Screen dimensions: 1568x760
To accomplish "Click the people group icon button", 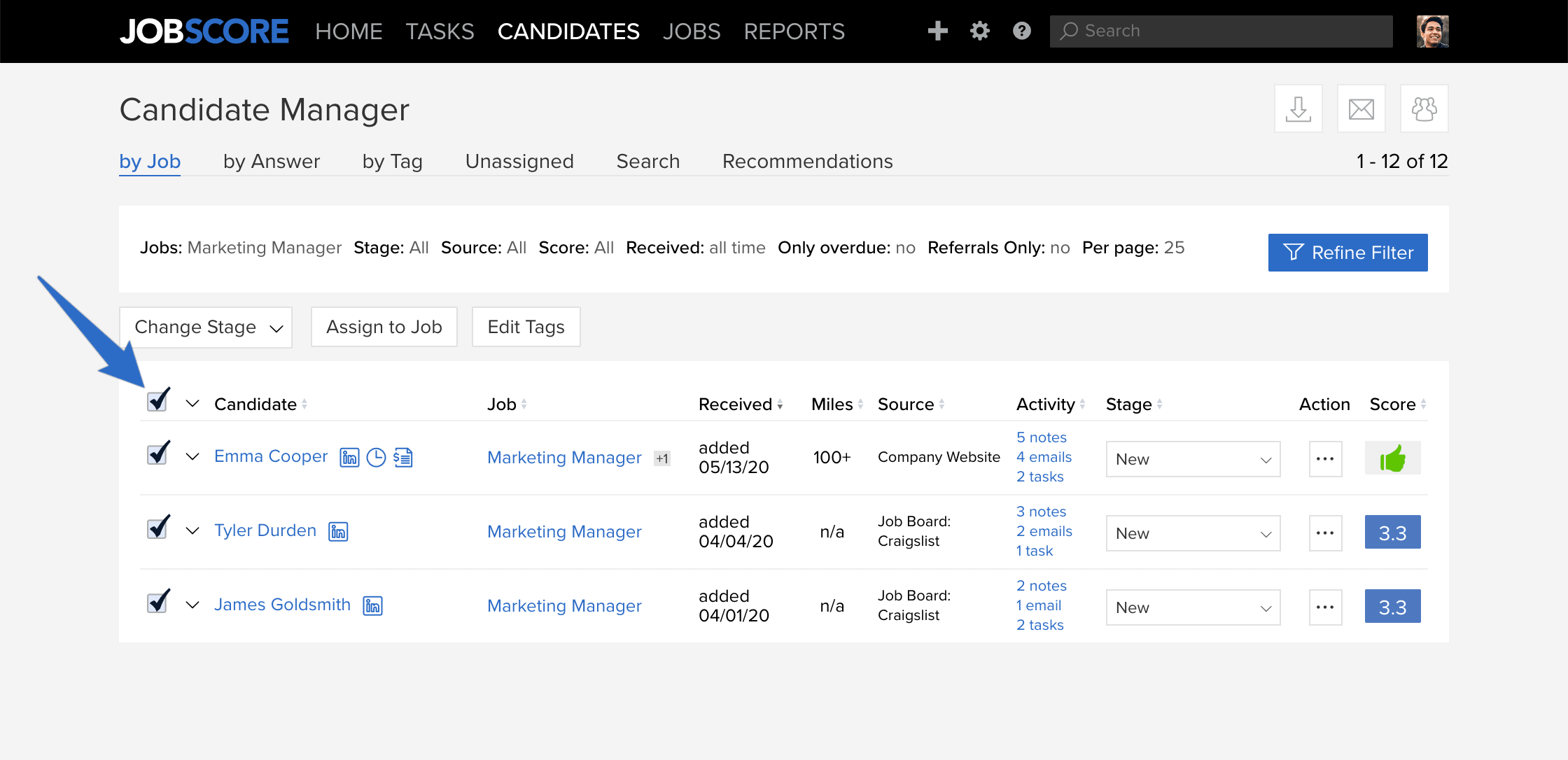I will [1424, 108].
